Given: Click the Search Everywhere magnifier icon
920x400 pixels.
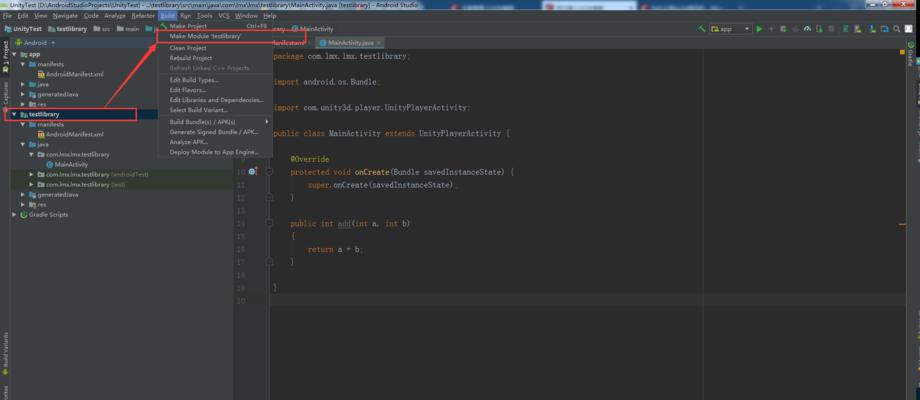Looking at the screenshot, I should 897,29.
